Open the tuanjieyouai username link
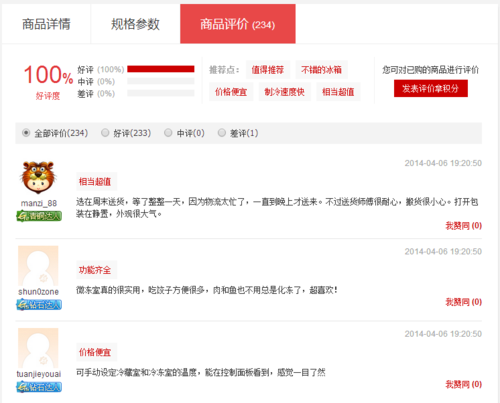The image size is (500, 403). tap(39, 374)
